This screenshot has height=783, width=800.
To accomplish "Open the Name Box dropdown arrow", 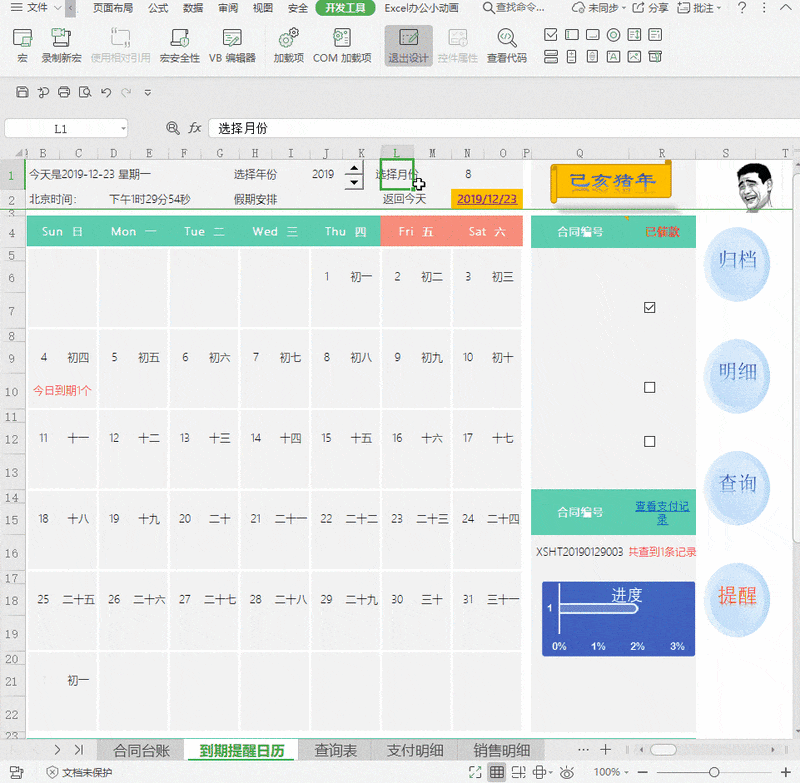I will [123, 129].
